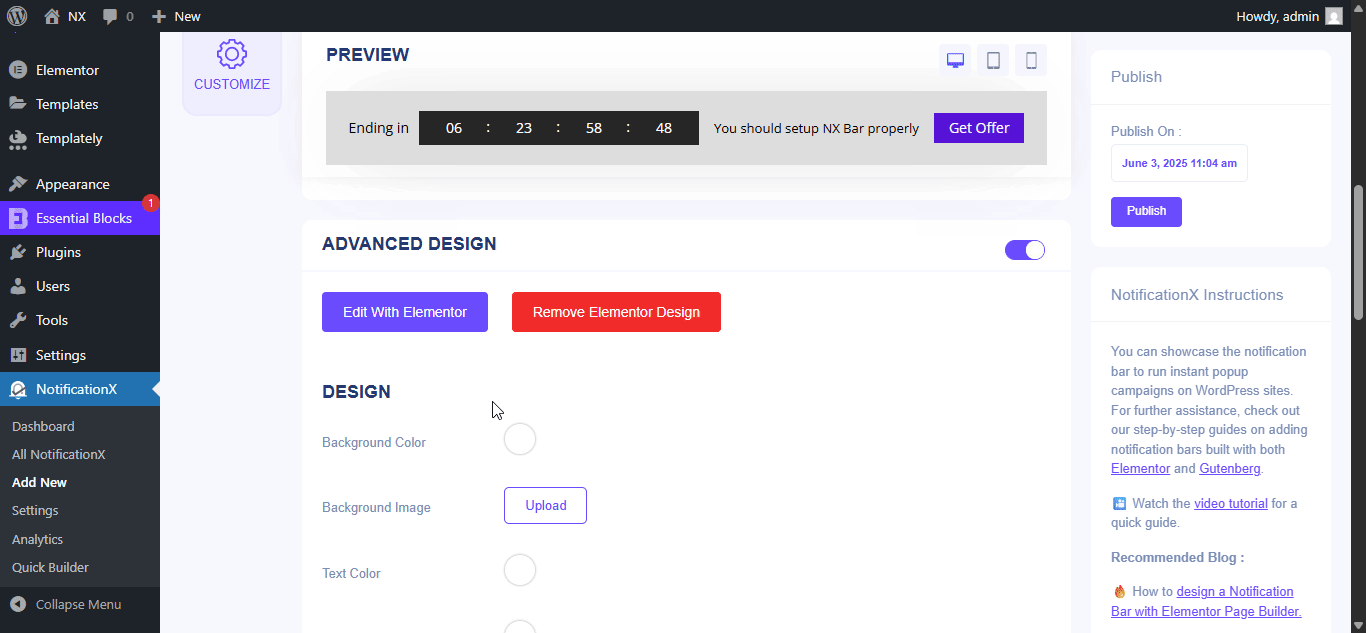Switch preview to tablet view

coord(993,60)
